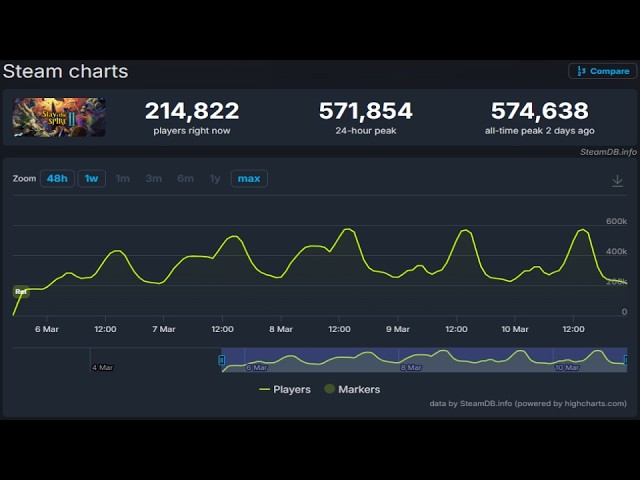640x480 pixels.
Task: Click the all-time peak 574,638 value
Action: point(539,111)
